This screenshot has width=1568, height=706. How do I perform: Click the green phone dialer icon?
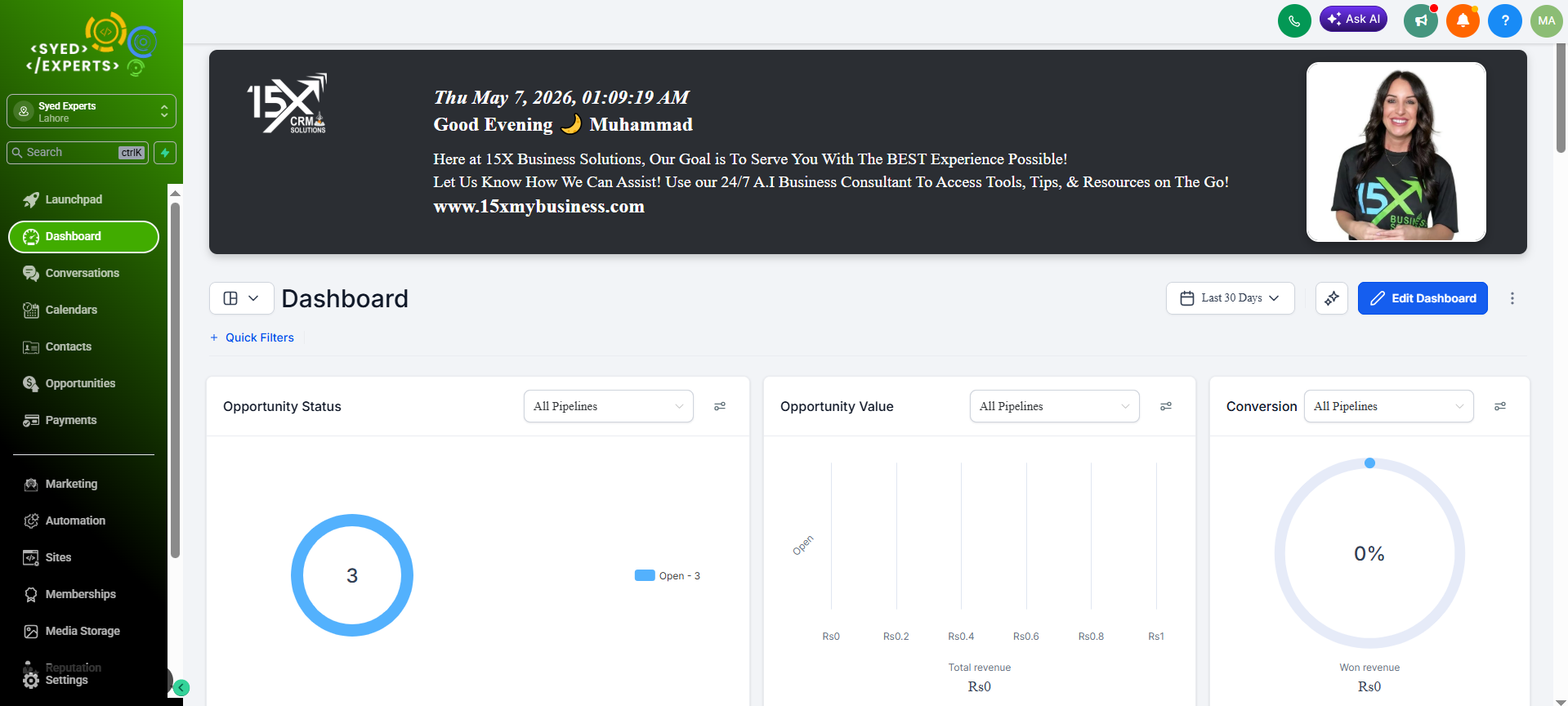(1294, 20)
